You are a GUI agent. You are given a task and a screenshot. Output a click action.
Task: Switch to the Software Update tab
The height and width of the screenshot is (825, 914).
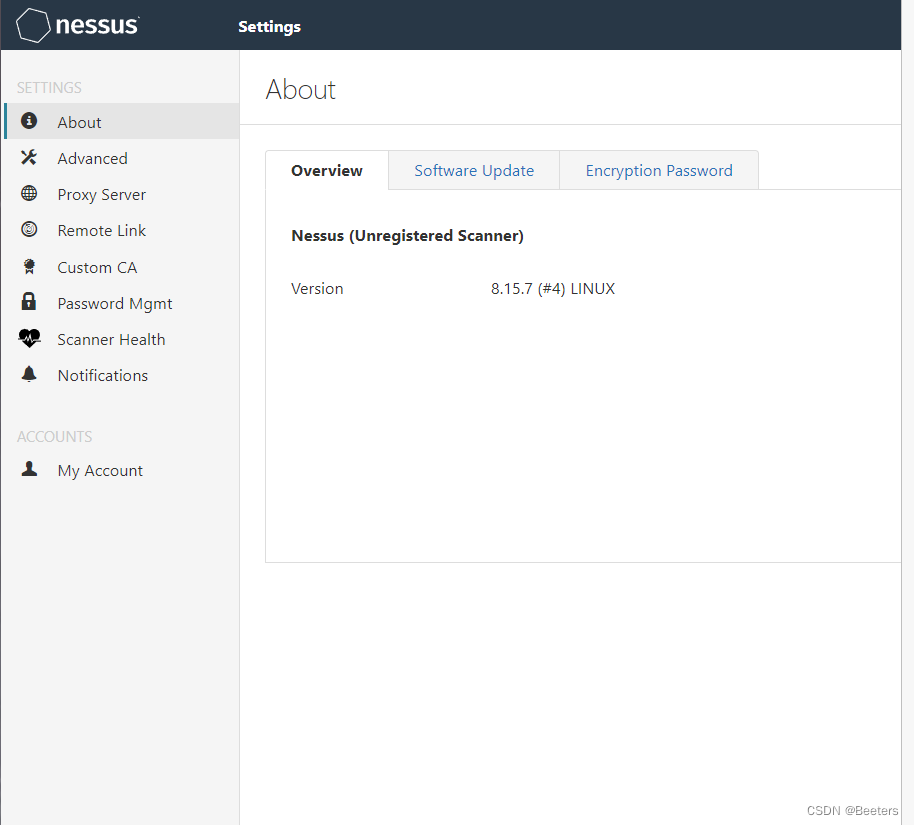click(x=474, y=170)
